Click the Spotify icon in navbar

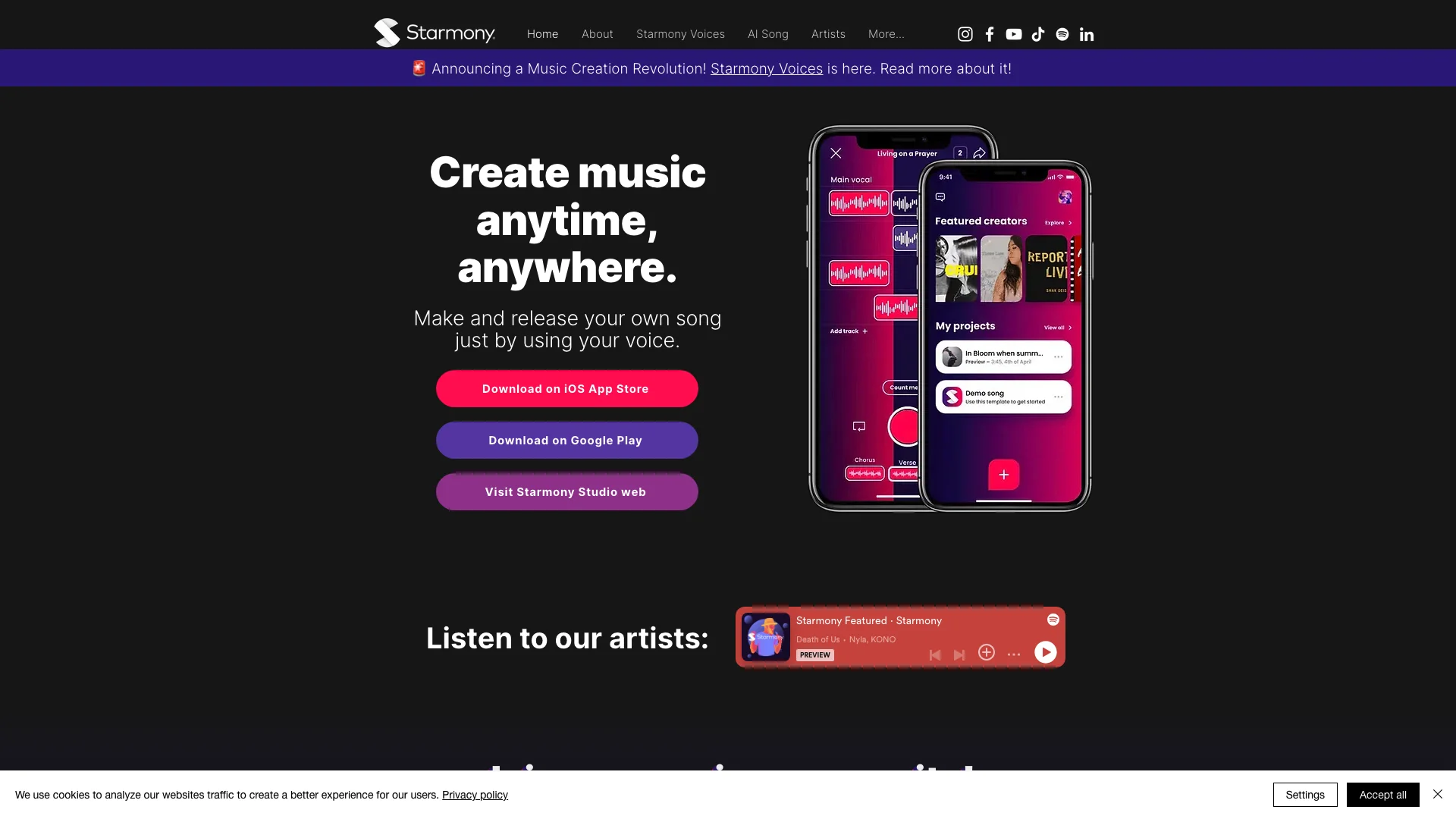1061,34
